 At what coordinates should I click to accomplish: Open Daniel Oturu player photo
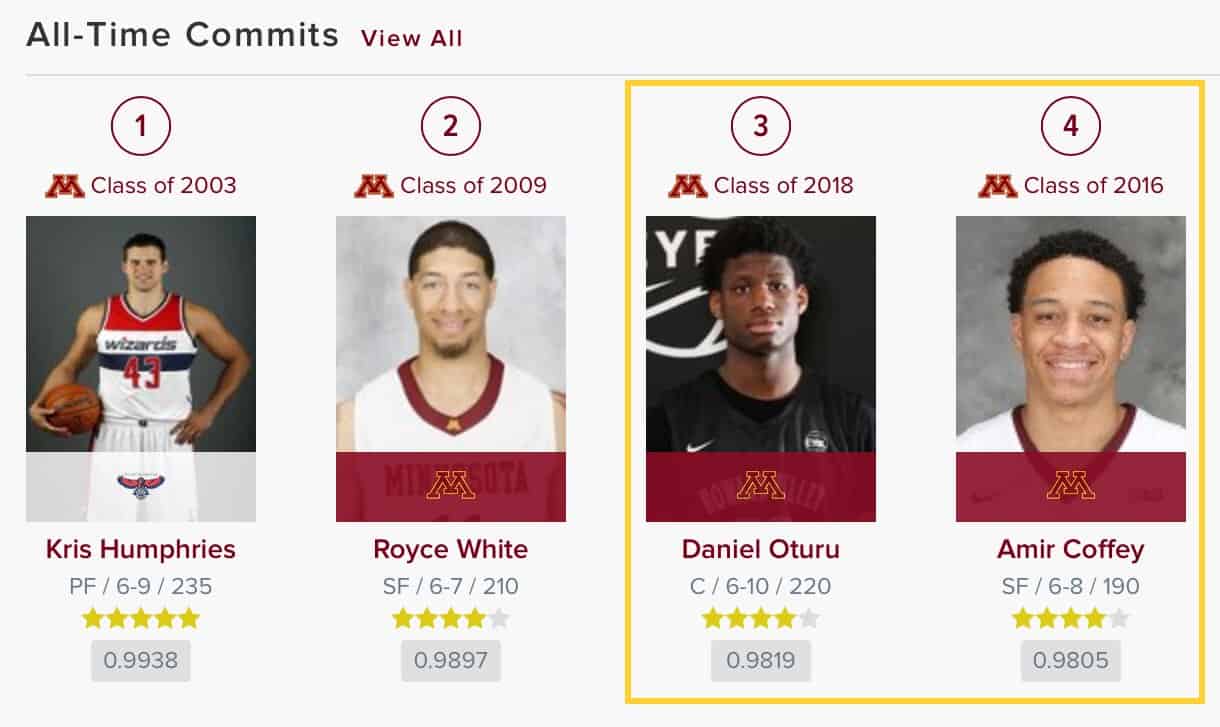pyautogui.click(x=761, y=368)
